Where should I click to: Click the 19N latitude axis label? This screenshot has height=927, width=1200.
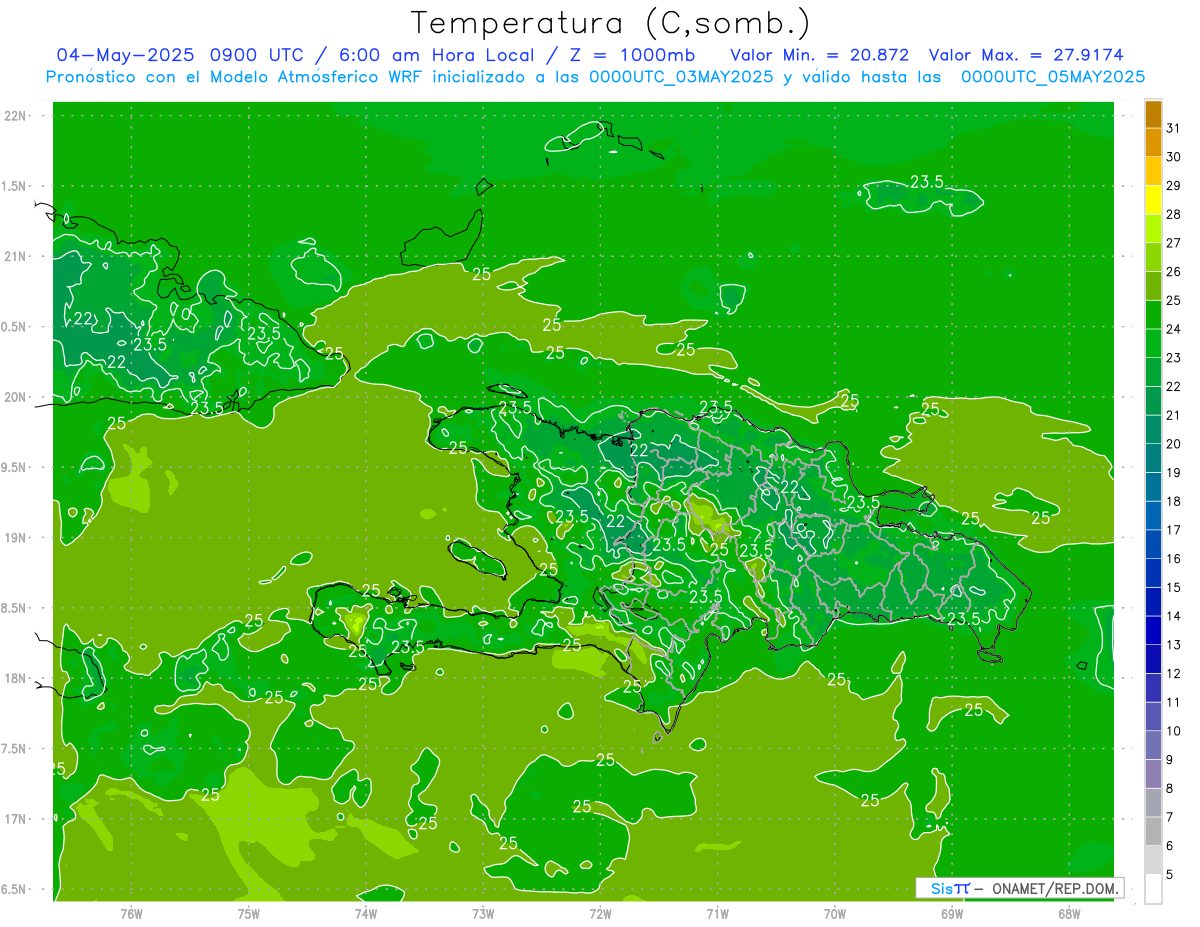(x=14, y=537)
